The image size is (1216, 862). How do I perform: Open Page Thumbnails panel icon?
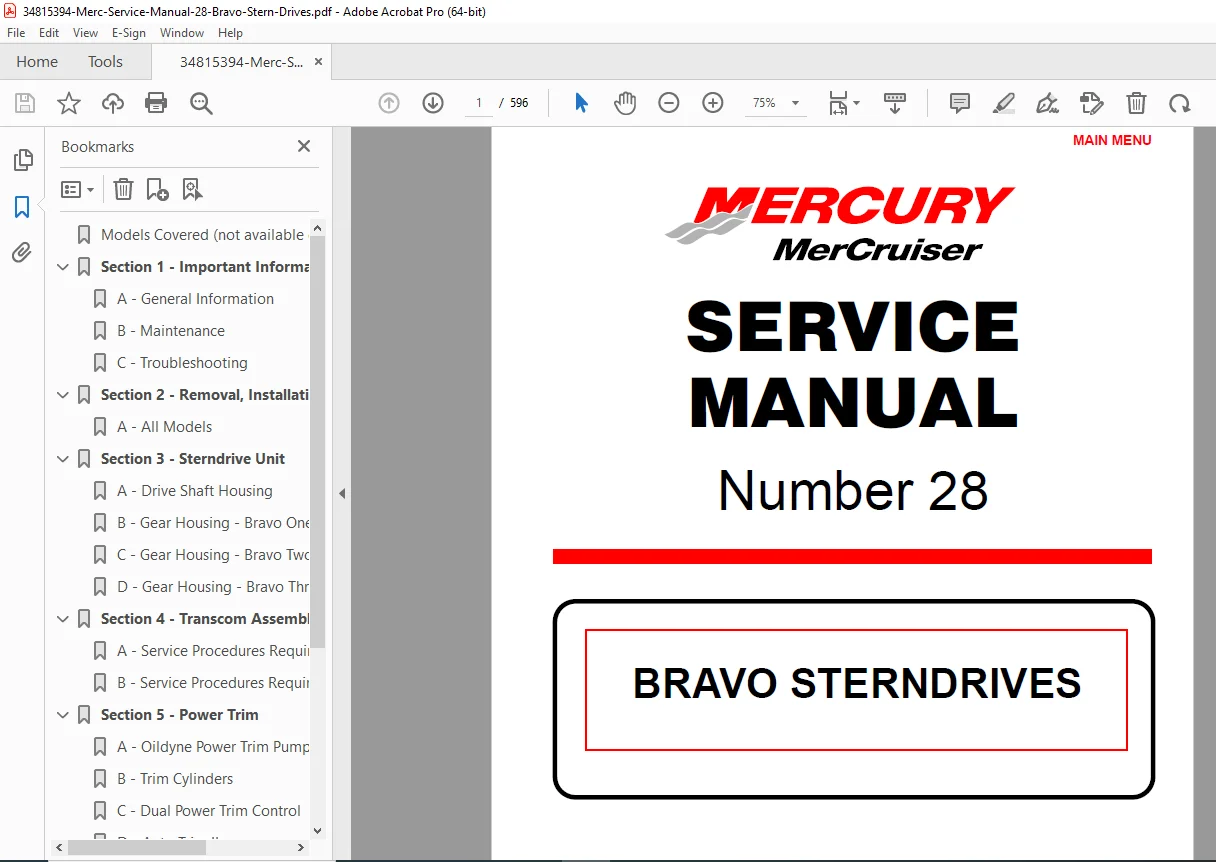[x=22, y=160]
